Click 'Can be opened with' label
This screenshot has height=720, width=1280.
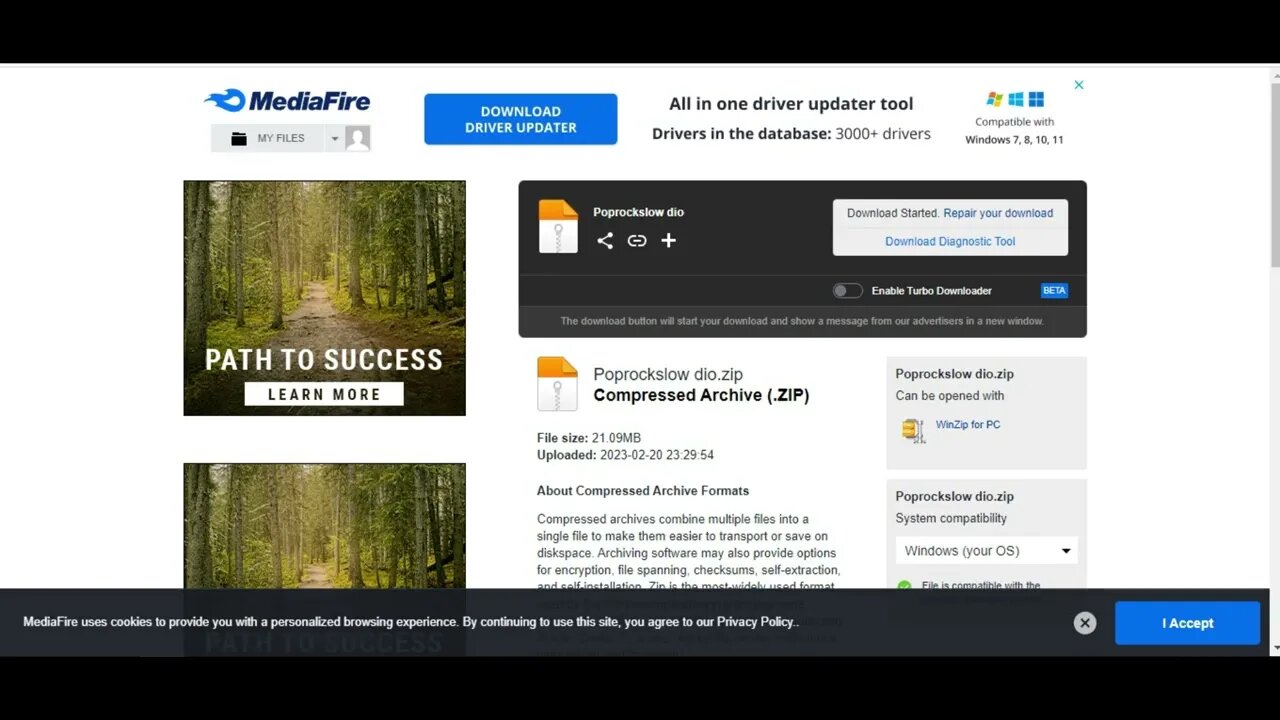point(950,396)
